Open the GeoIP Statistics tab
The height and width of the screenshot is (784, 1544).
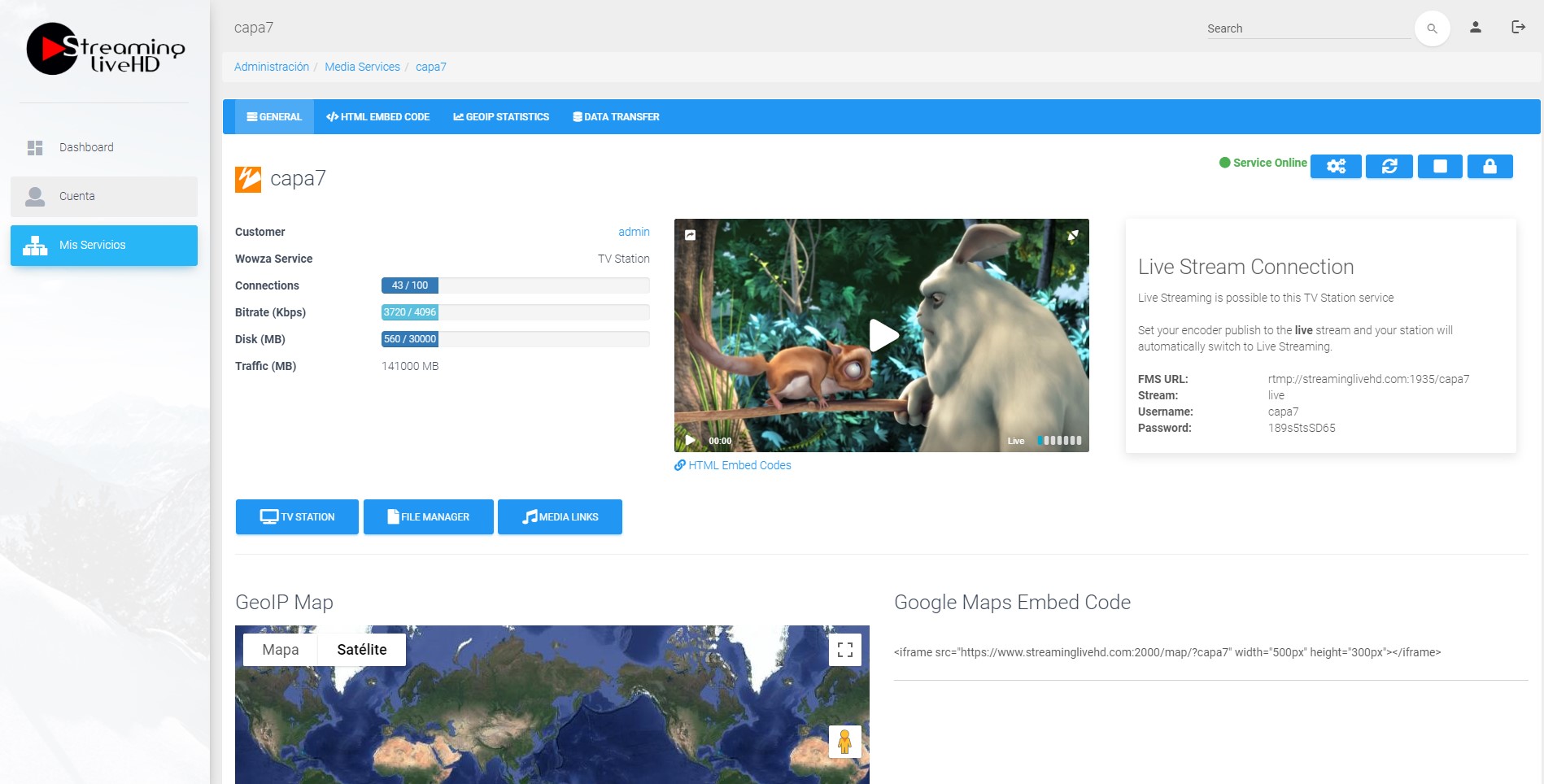tap(501, 117)
